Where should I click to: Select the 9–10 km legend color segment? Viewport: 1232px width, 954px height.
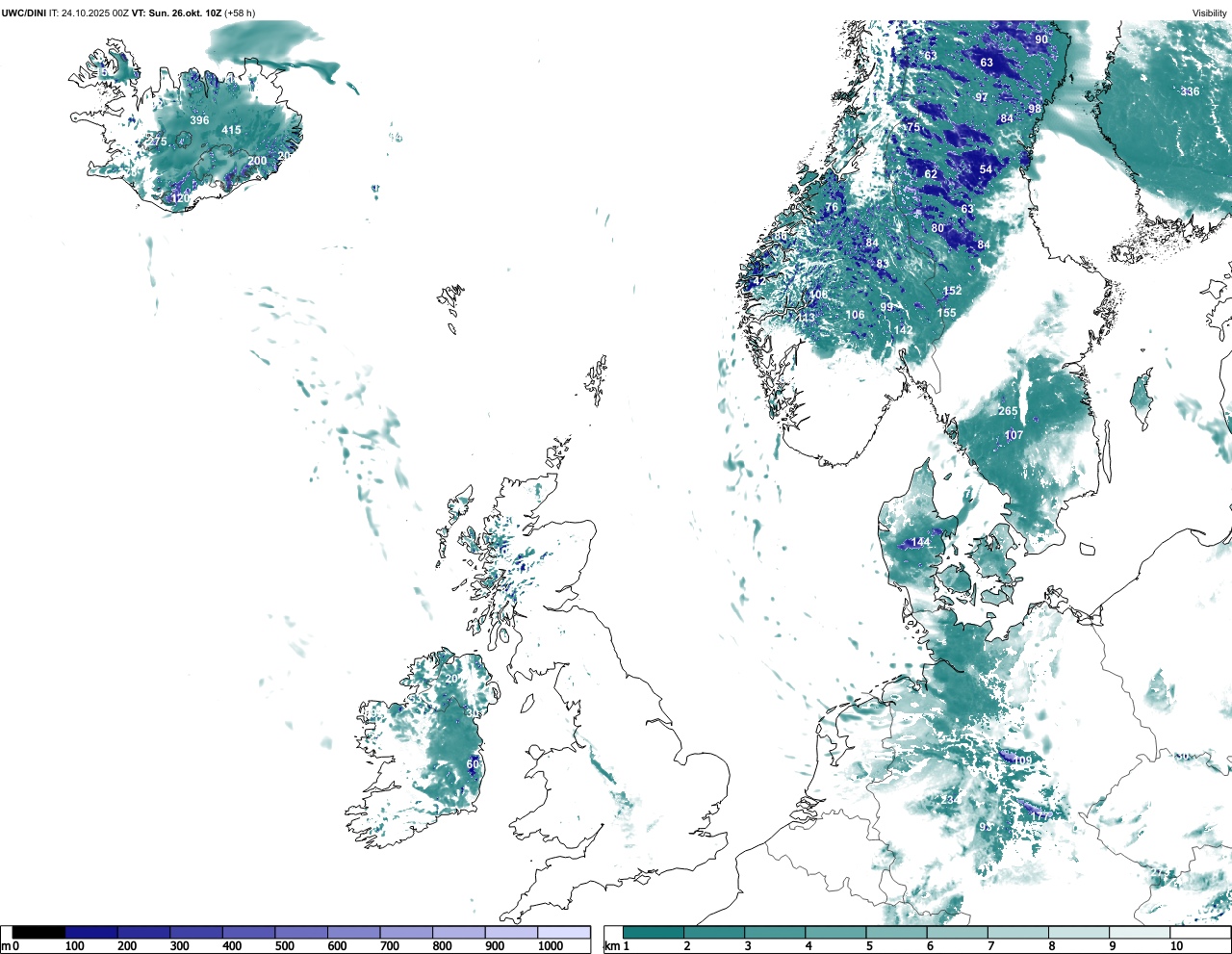pos(1139,933)
